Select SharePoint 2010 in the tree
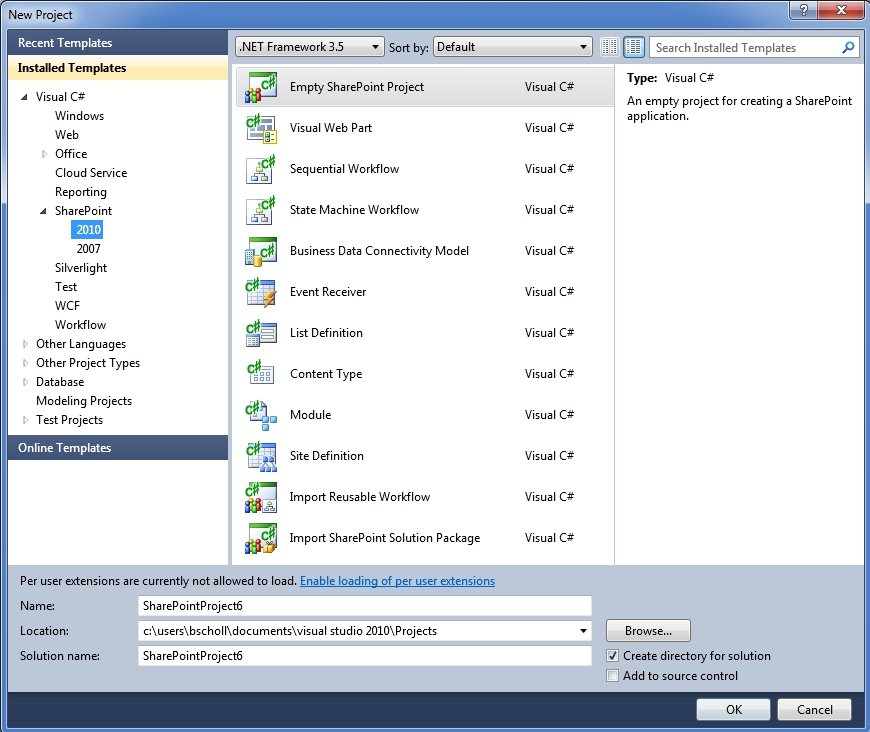 88,230
